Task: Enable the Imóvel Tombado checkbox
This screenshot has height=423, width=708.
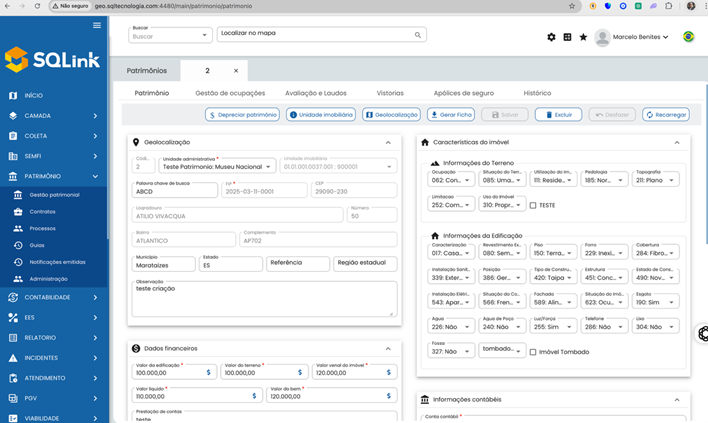Action: pos(533,351)
